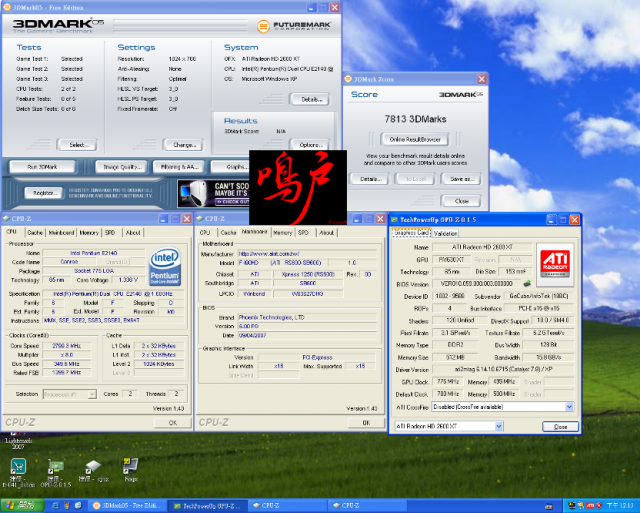Click the Image Quality... button
The image size is (640, 513).
point(121,167)
